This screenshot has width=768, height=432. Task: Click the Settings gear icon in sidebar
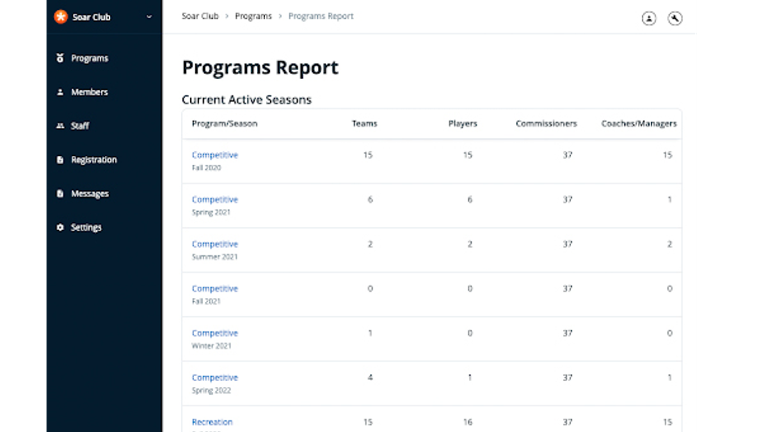click(x=60, y=228)
